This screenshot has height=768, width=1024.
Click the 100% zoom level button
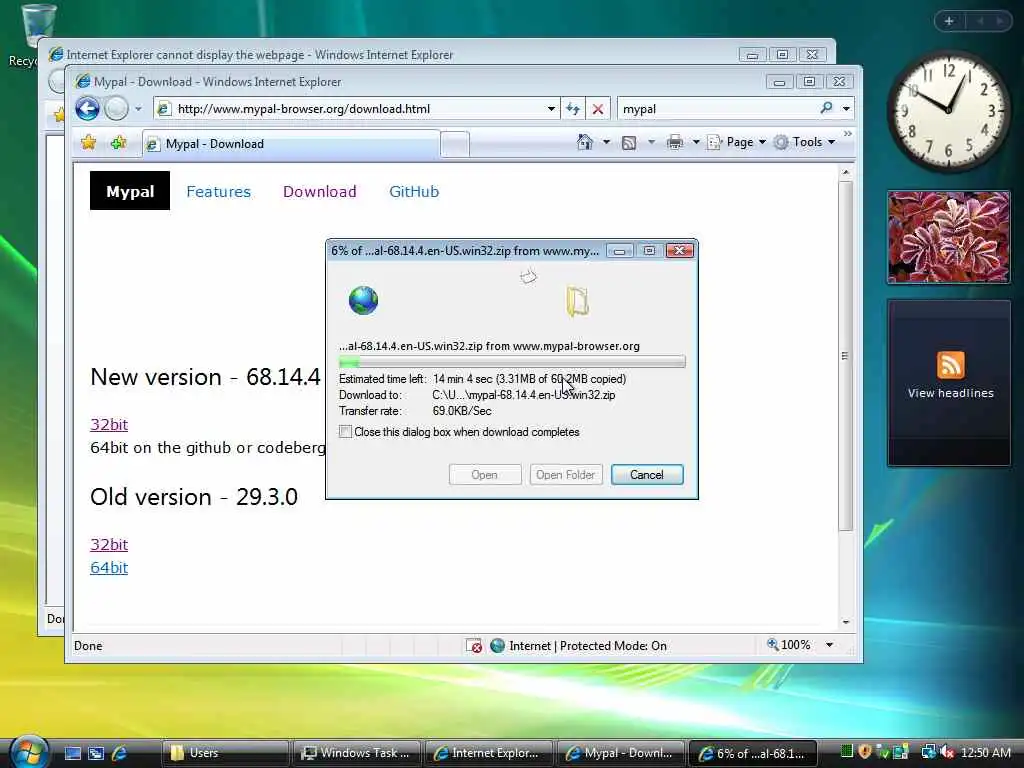pos(788,645)
